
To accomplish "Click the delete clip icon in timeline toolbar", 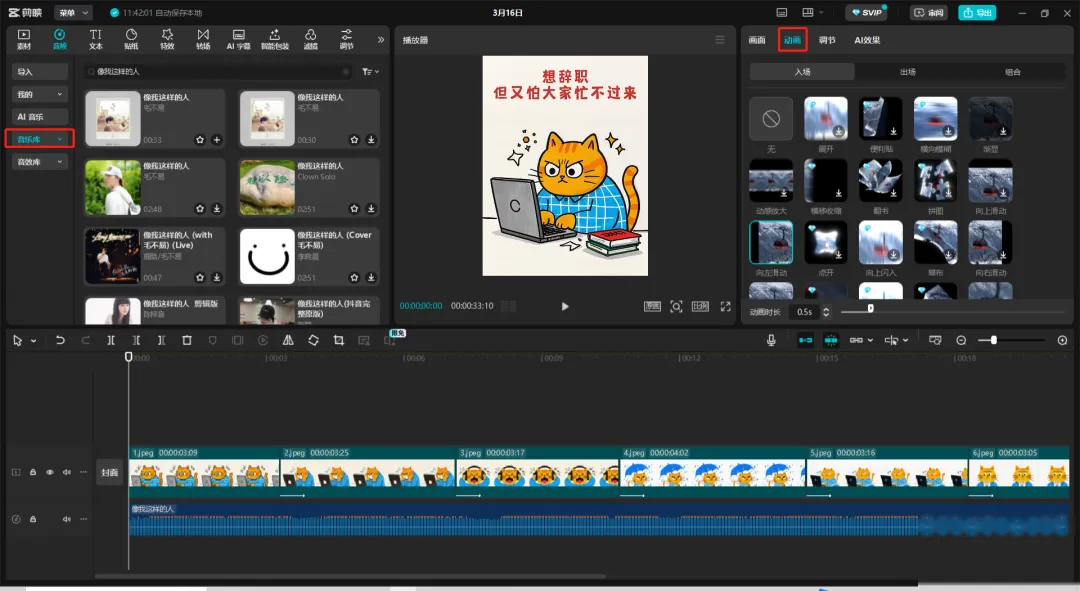I will click(187, 341).
